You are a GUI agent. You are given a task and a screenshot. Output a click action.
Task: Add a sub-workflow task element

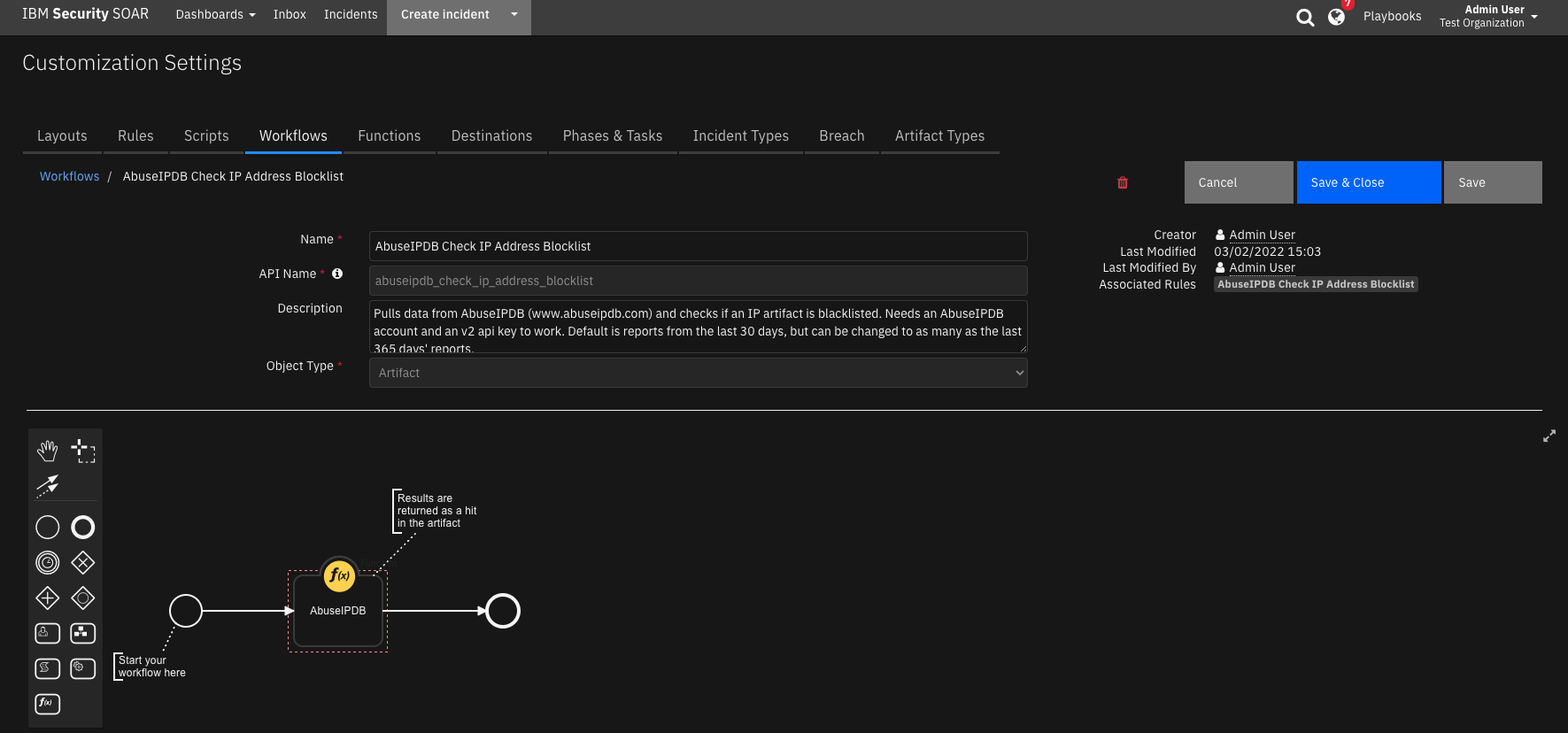83,633
